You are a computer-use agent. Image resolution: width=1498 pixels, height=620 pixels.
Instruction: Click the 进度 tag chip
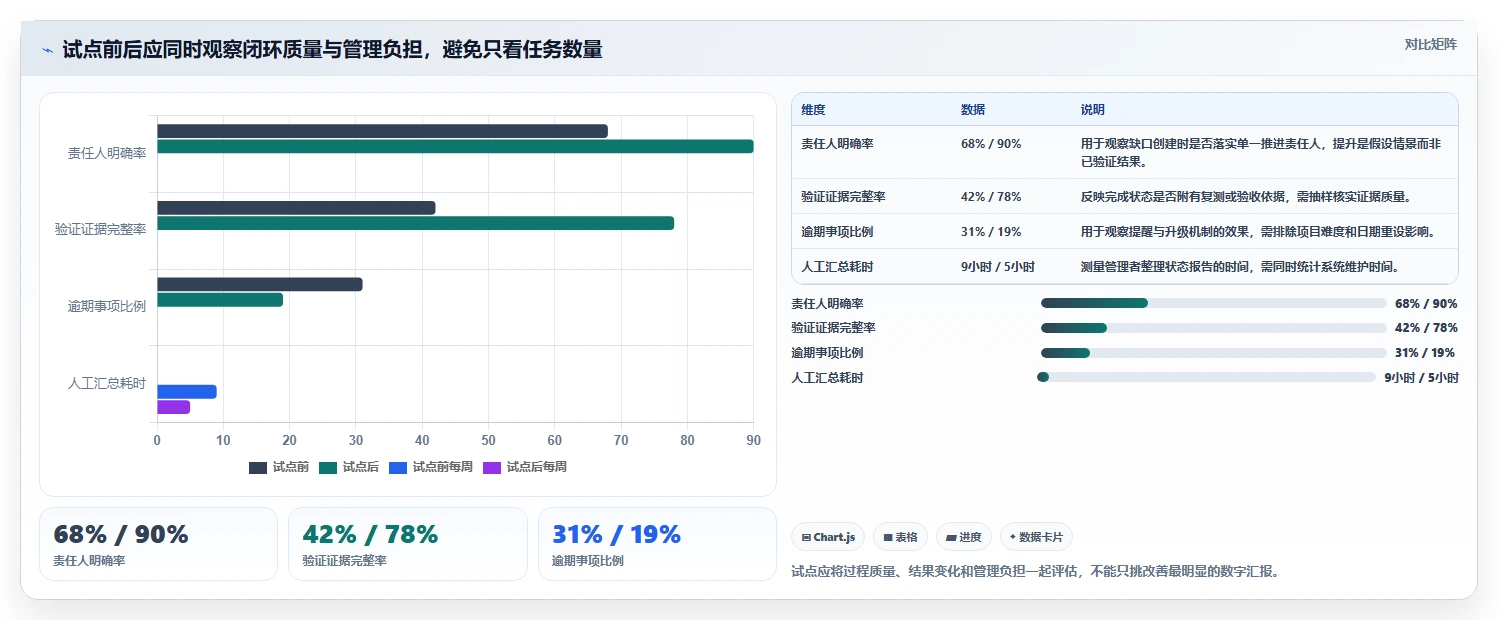coord(964,537)
